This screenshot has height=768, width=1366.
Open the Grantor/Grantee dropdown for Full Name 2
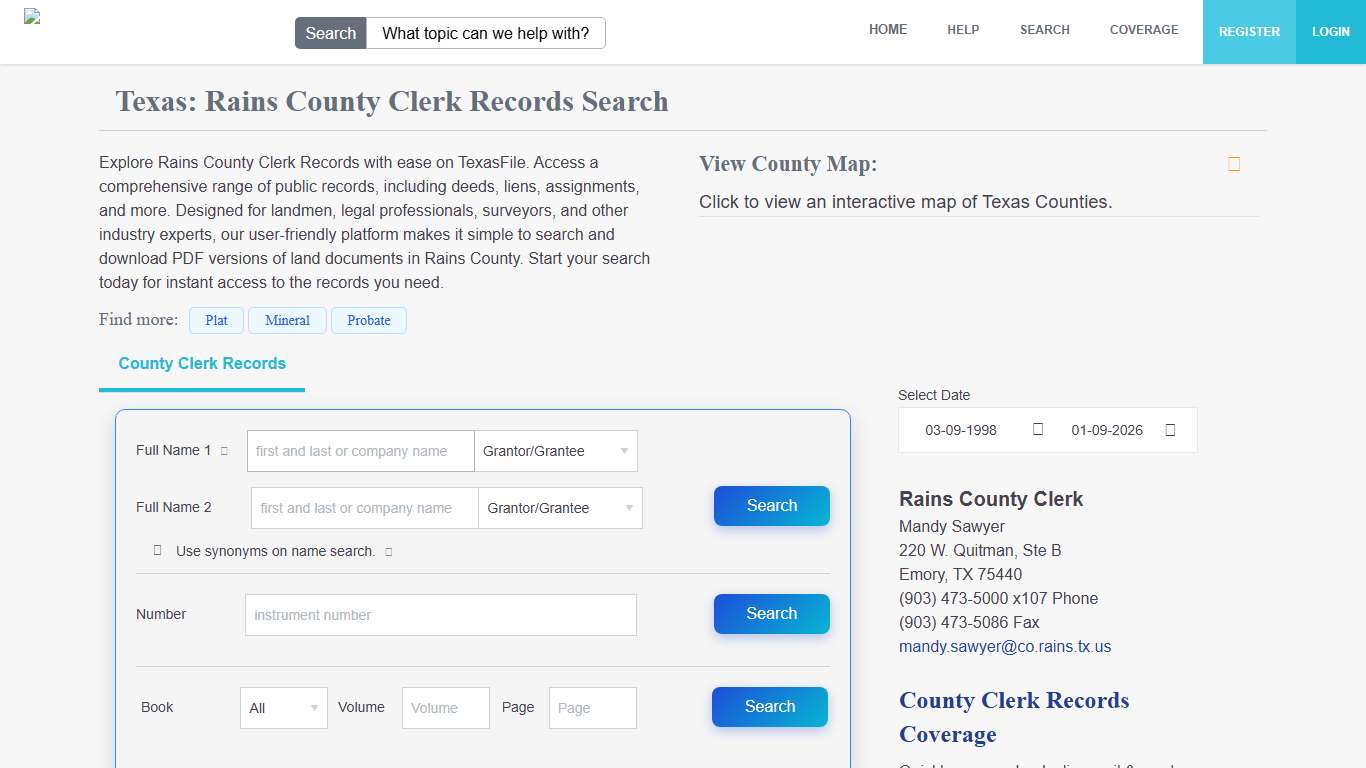click(560, 508)
